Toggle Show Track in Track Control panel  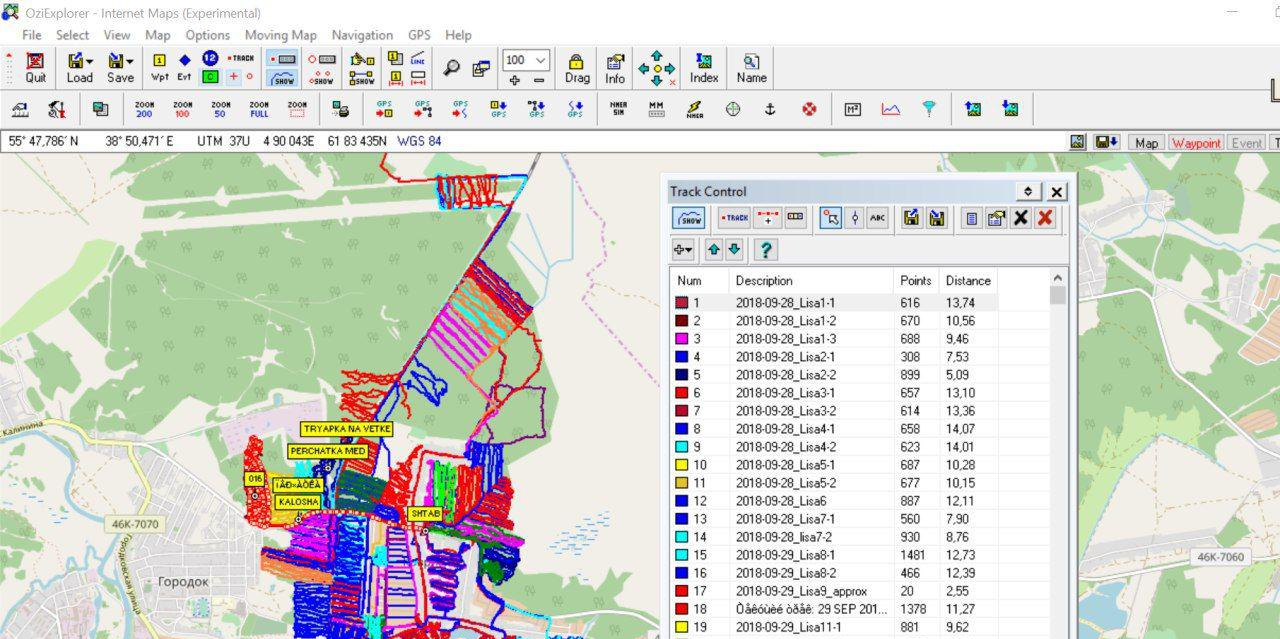click(x=689, y=218)
